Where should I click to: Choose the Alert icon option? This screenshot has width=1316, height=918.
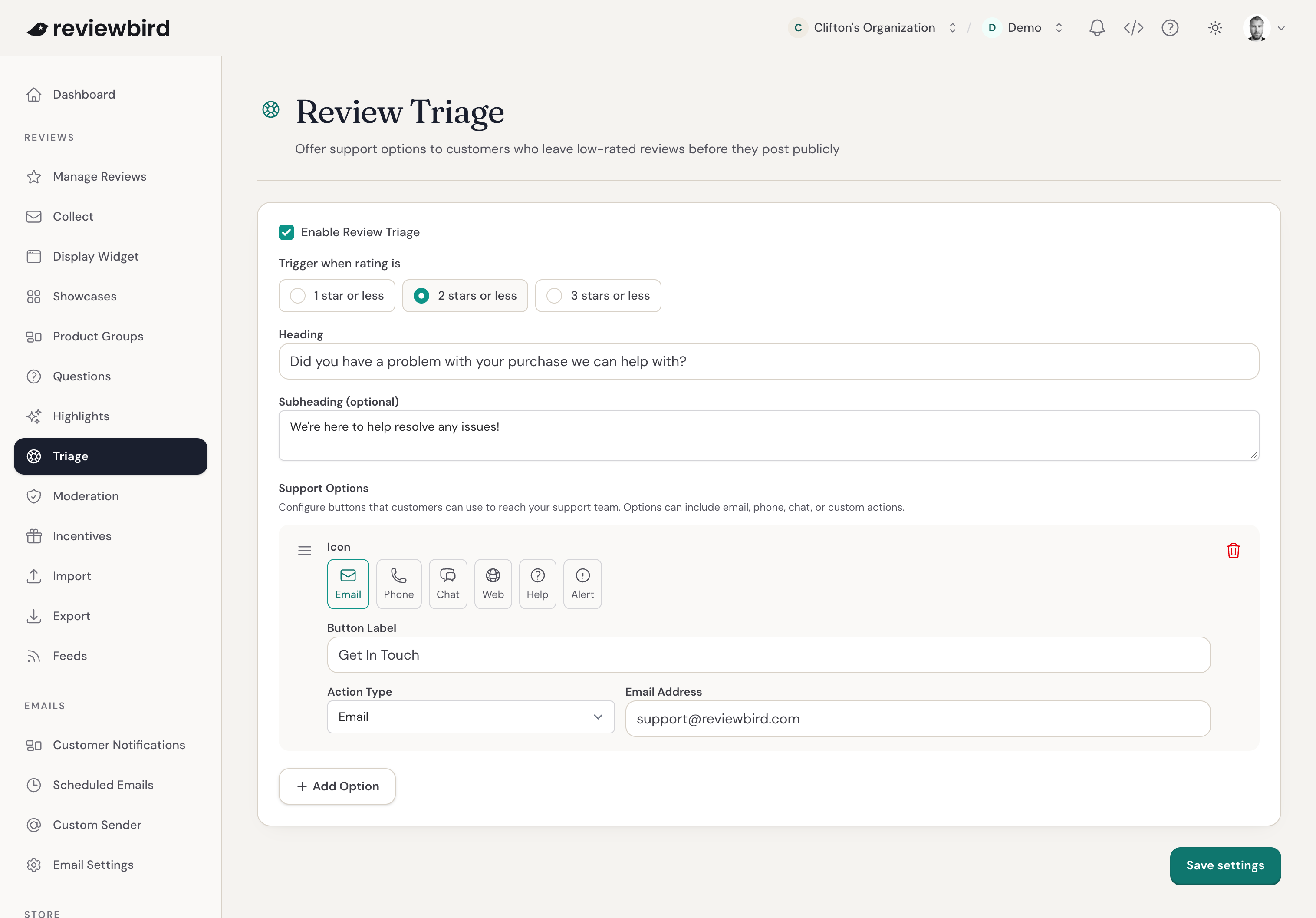coord(582,584)
